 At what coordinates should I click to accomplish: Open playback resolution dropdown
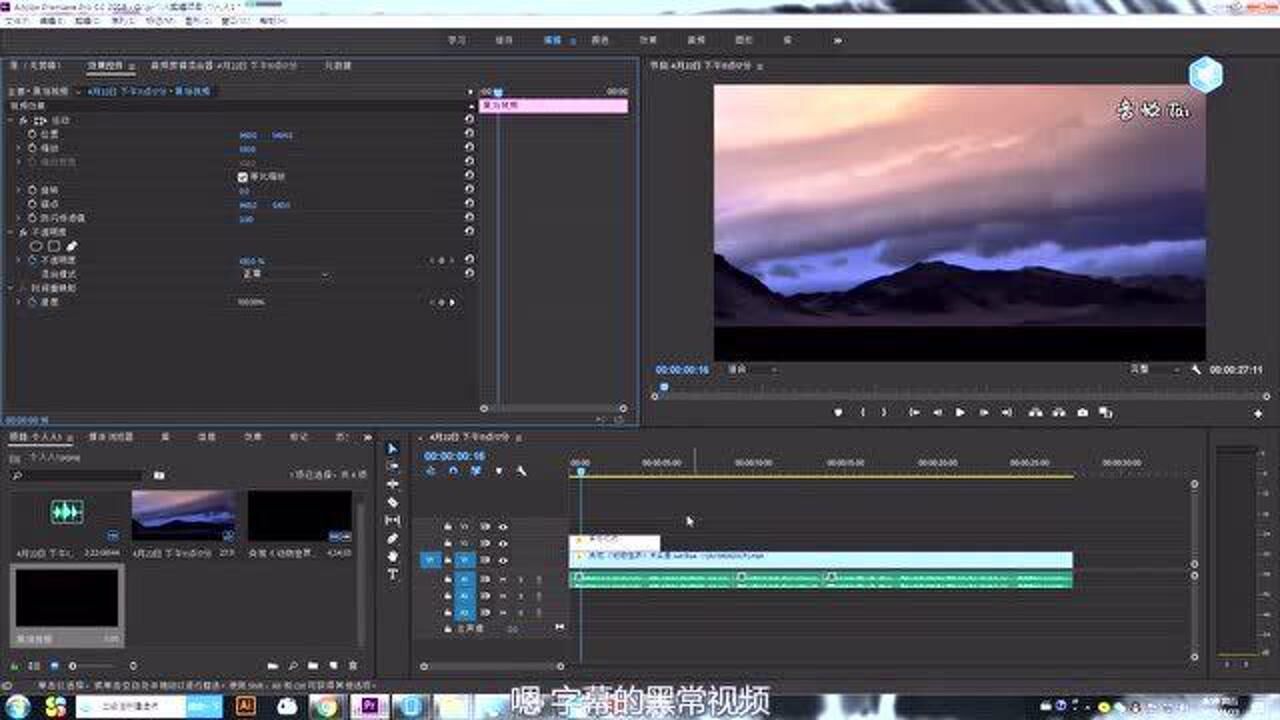pyautogui.click(x=1154, y=370)
